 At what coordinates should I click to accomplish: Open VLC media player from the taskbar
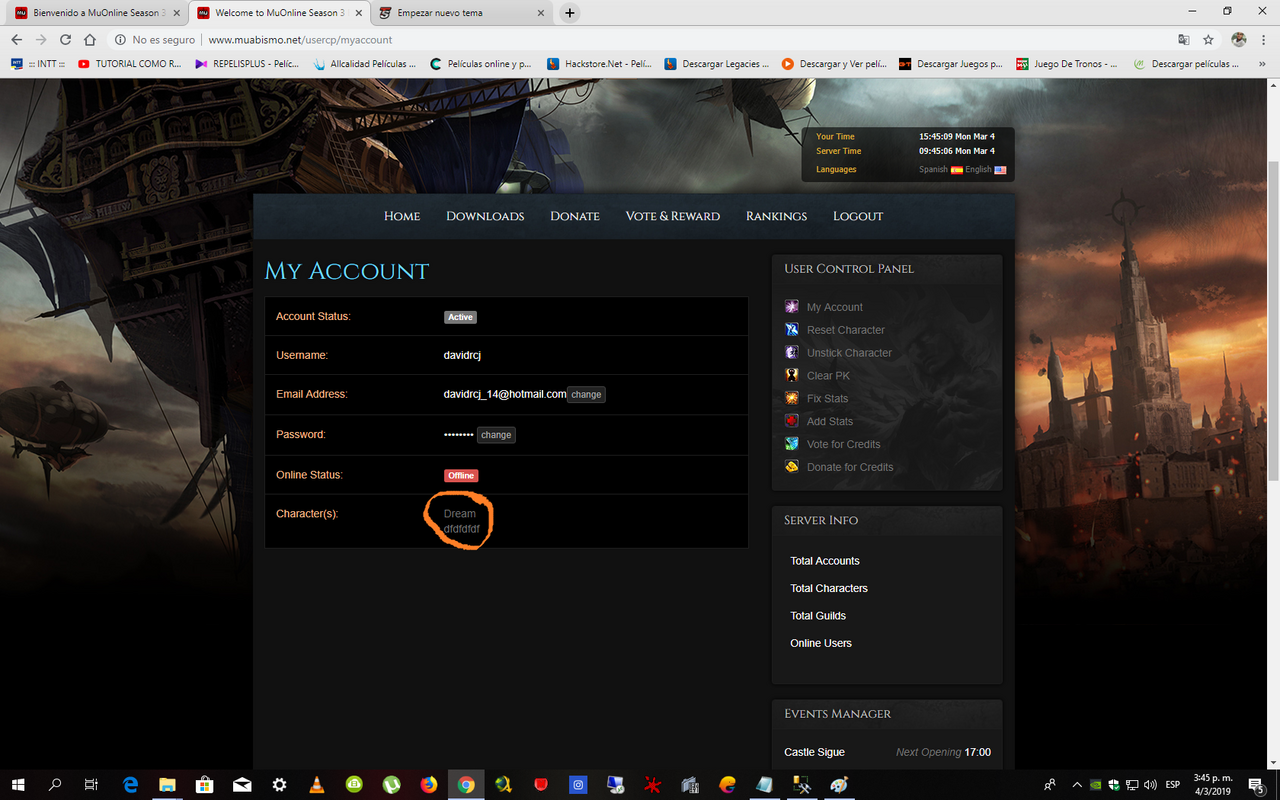pos(316,785)
